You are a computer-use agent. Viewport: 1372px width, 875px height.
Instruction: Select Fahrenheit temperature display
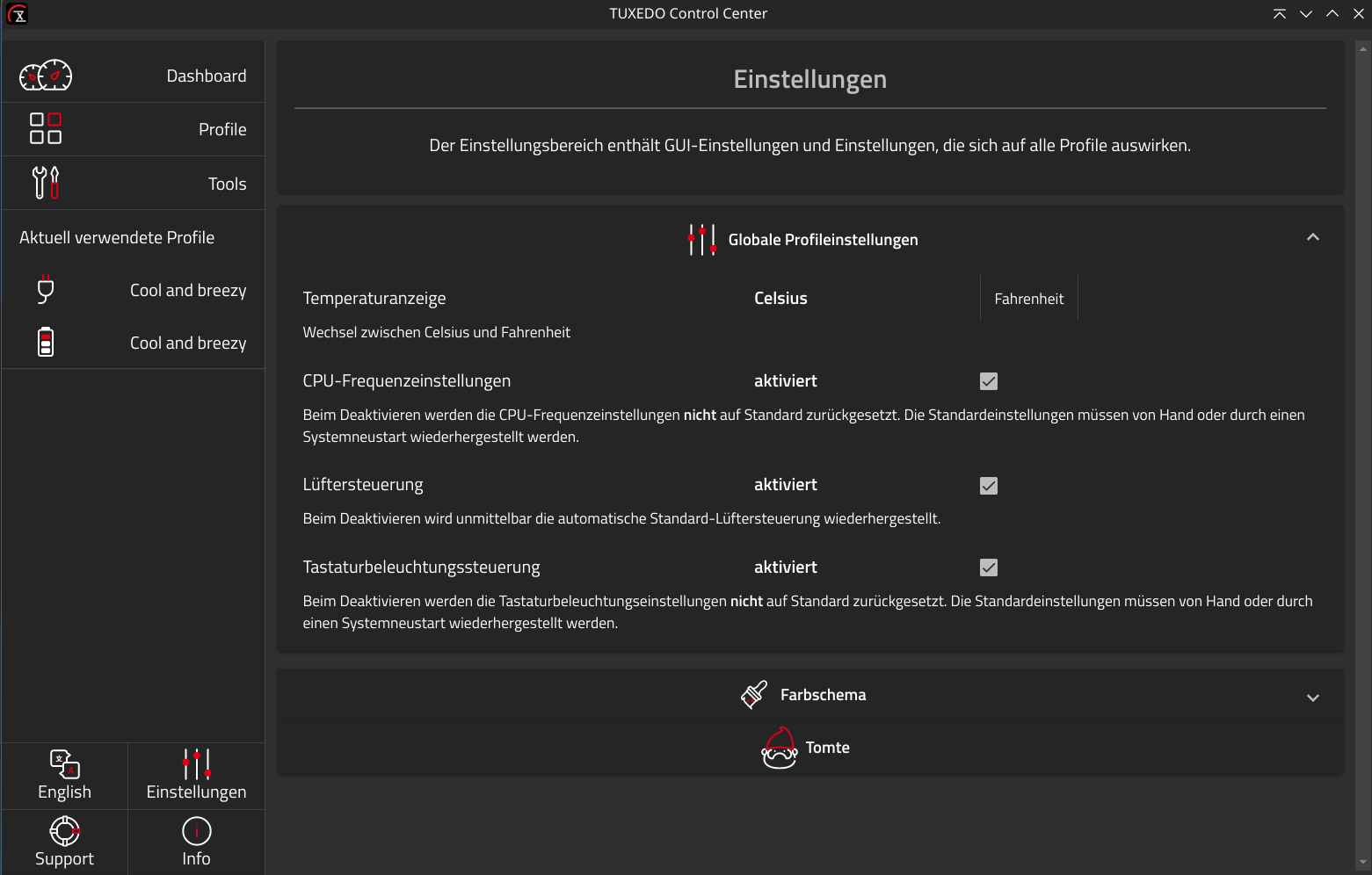coord(1029,299)
